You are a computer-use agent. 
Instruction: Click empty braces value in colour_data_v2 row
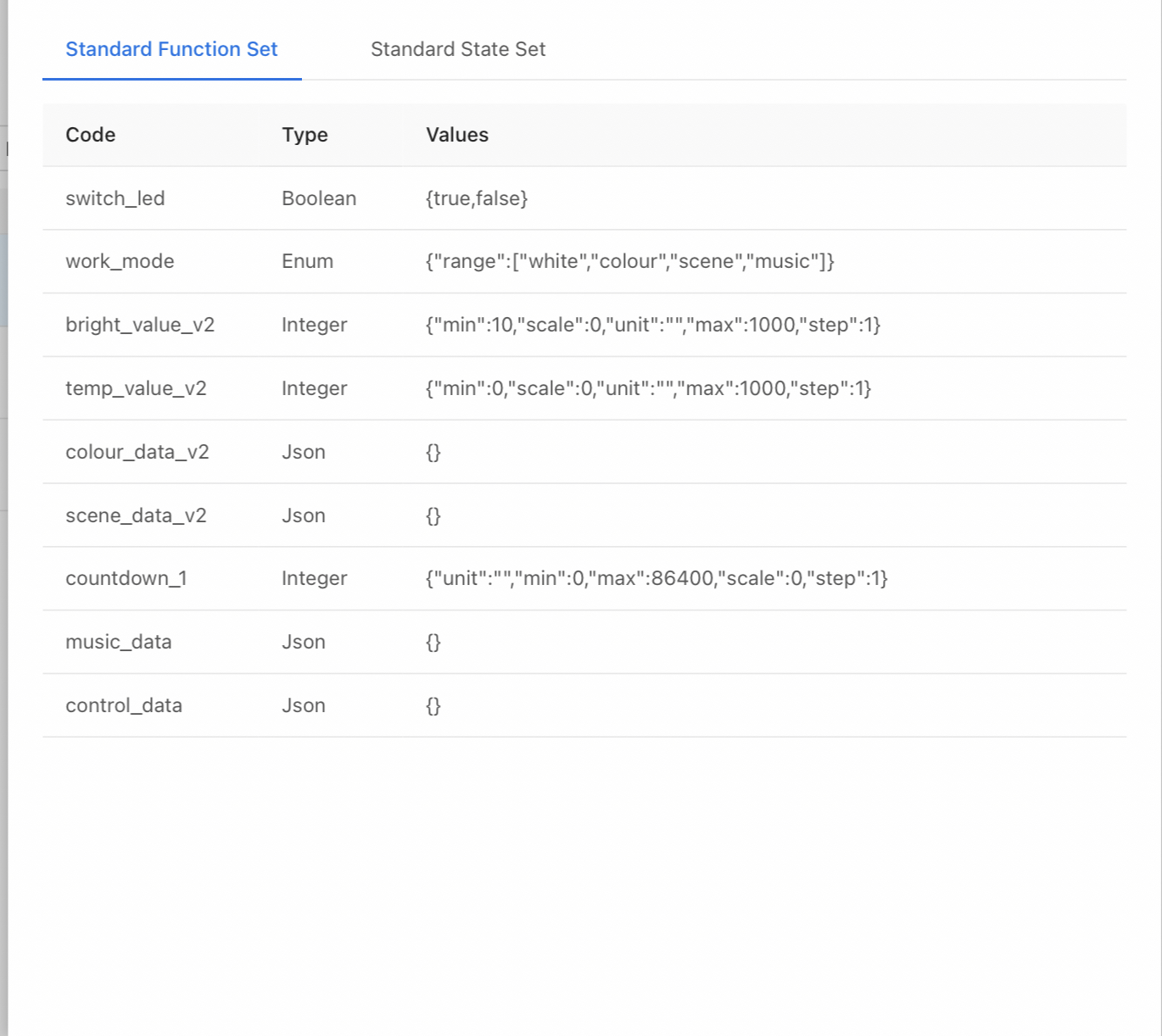pyautogui.click(x=433, y=452)
